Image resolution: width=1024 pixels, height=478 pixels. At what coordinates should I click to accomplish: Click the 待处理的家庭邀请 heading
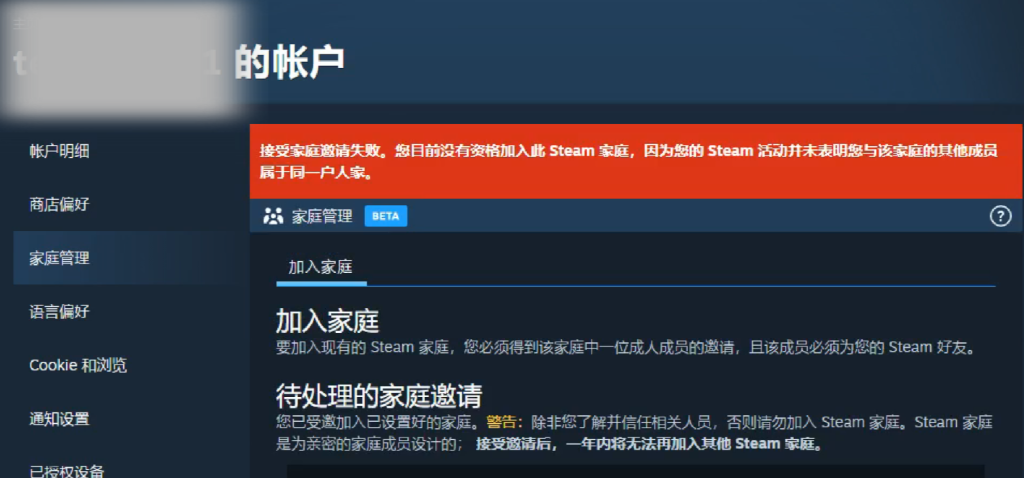coord(379,396)
